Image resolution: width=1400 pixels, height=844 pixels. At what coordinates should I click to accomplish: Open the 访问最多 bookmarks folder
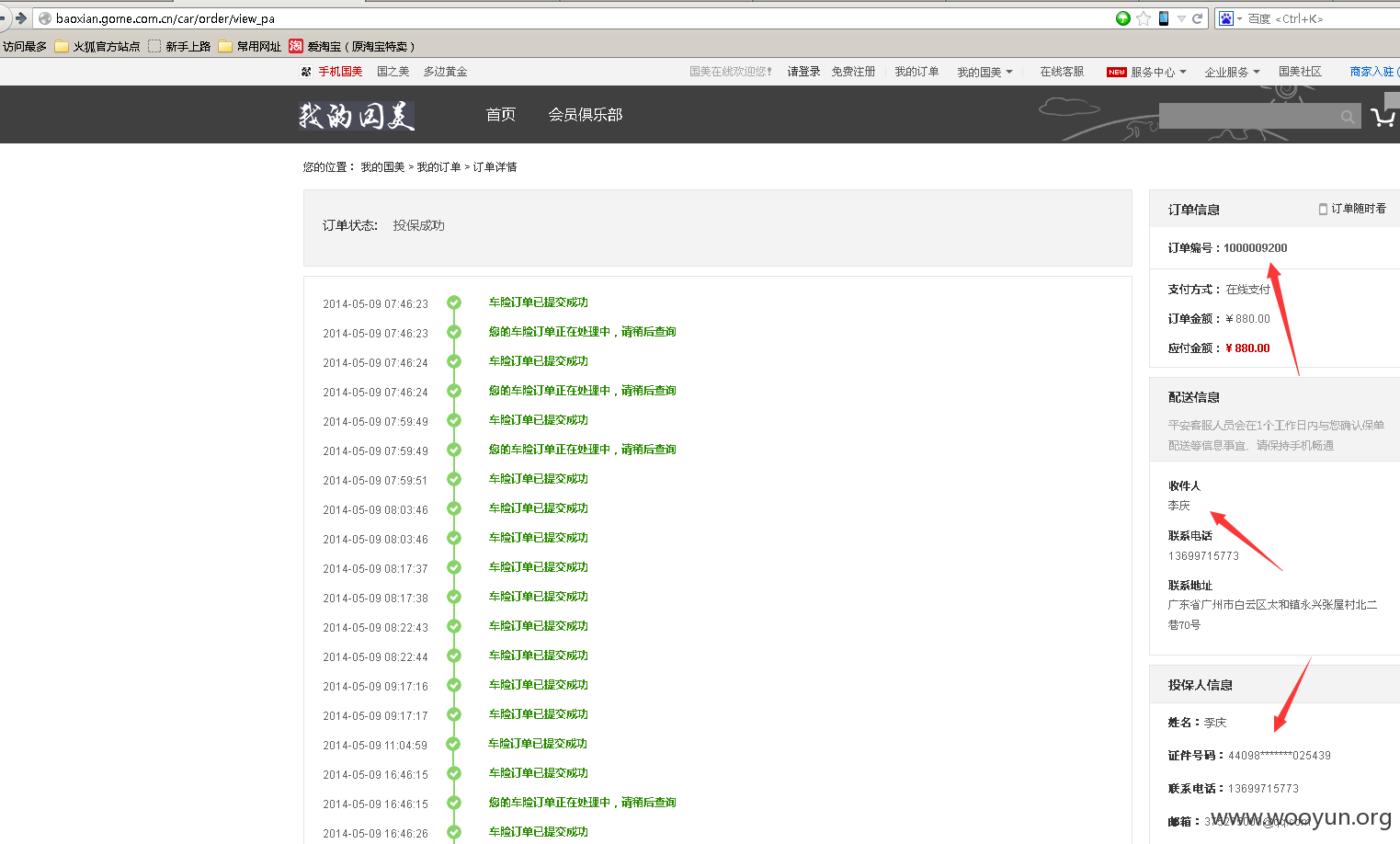click(24, 46)
